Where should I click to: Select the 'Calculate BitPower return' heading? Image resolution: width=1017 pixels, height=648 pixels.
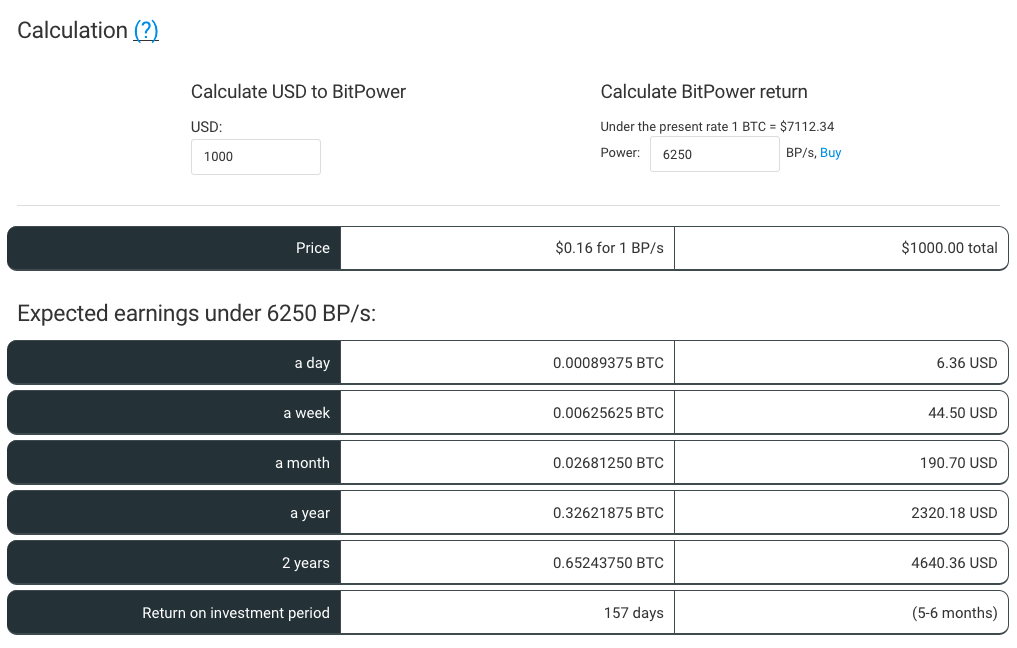coord(704,92)
